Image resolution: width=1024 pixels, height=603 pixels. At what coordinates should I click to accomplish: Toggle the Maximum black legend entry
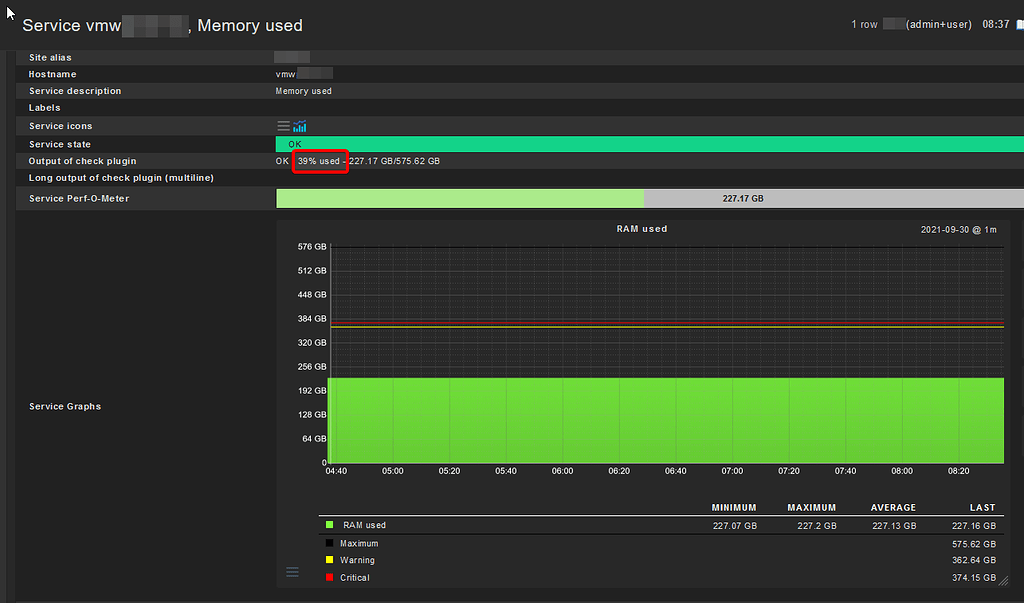pyautogui.click(x=329, y=542)
